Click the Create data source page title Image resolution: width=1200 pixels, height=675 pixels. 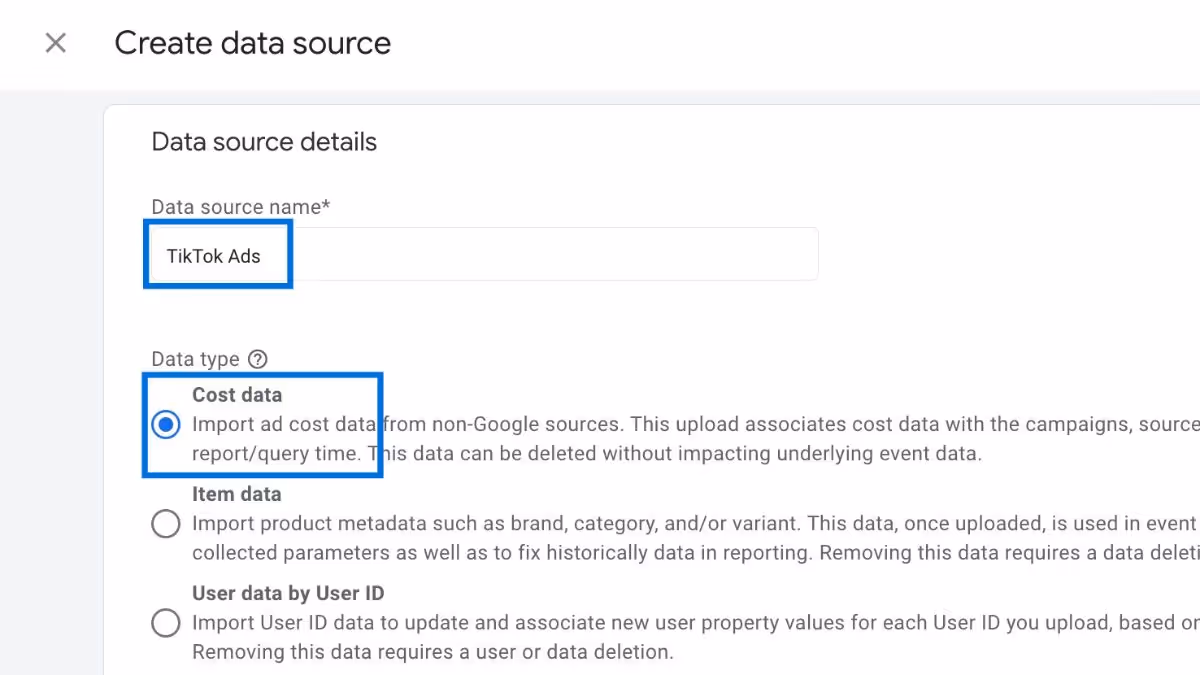pos(252,43)
